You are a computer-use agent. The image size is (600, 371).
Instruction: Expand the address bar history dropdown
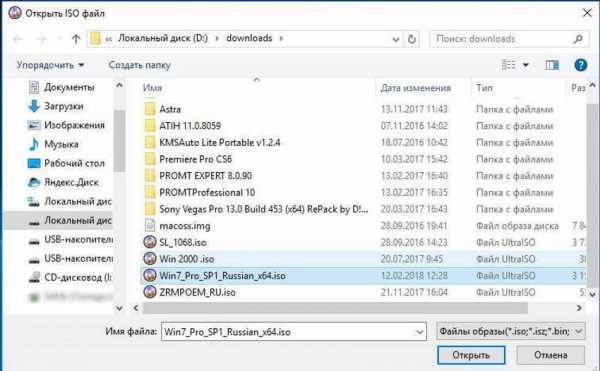[x=396, y=39]
